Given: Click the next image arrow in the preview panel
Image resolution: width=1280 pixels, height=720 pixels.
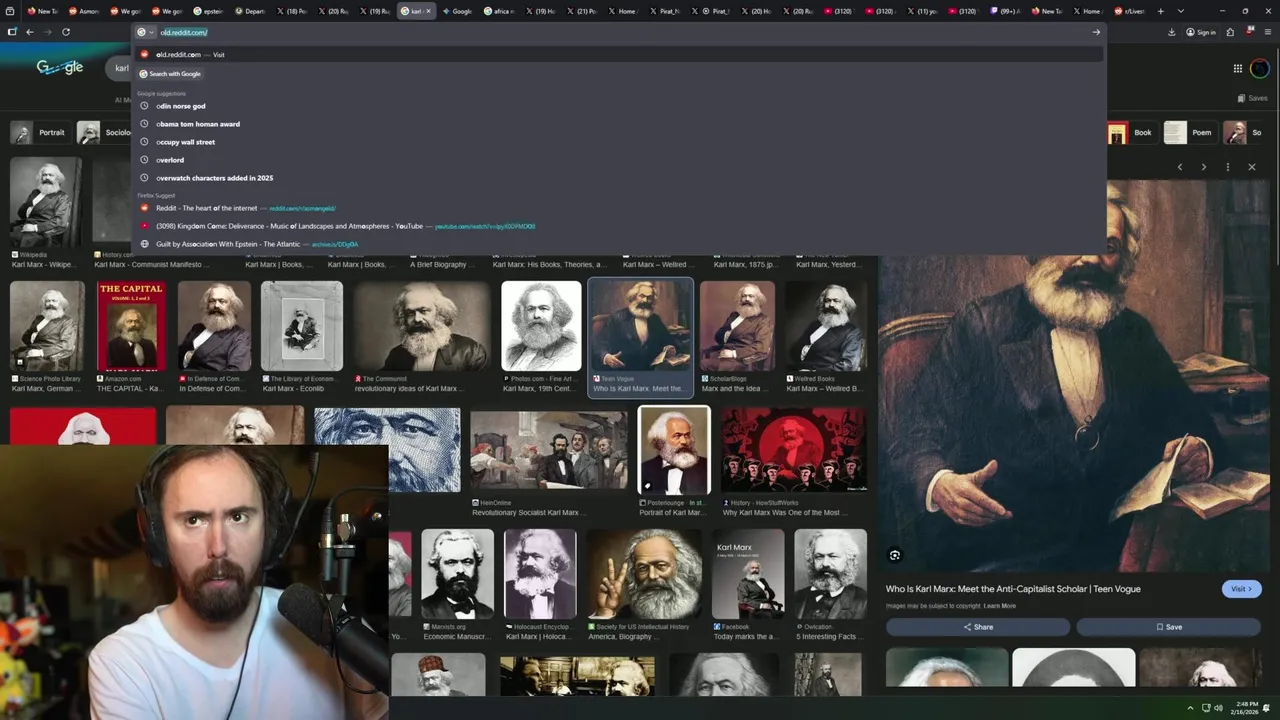Looking at the screenshot, I should 1204,167.
